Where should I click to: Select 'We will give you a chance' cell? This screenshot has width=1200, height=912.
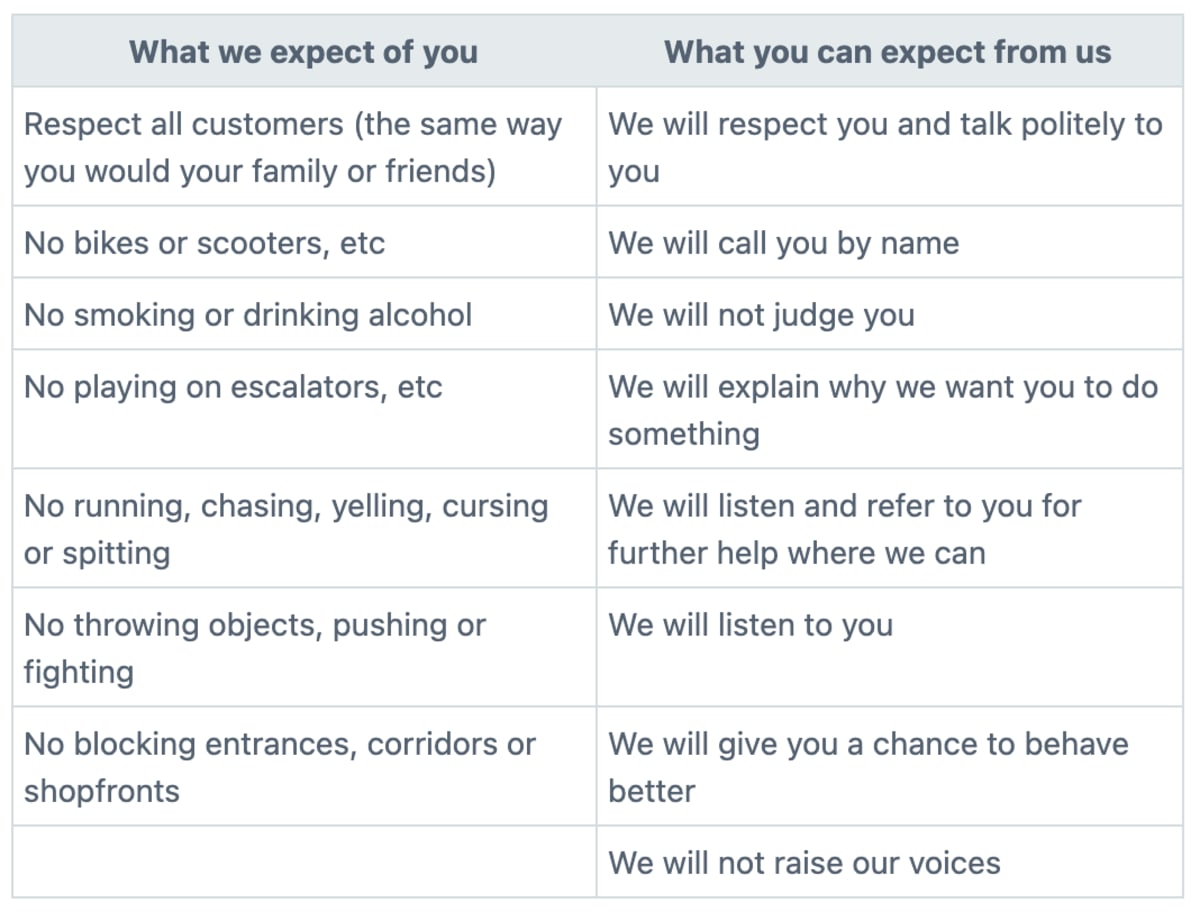click(890, 766)
